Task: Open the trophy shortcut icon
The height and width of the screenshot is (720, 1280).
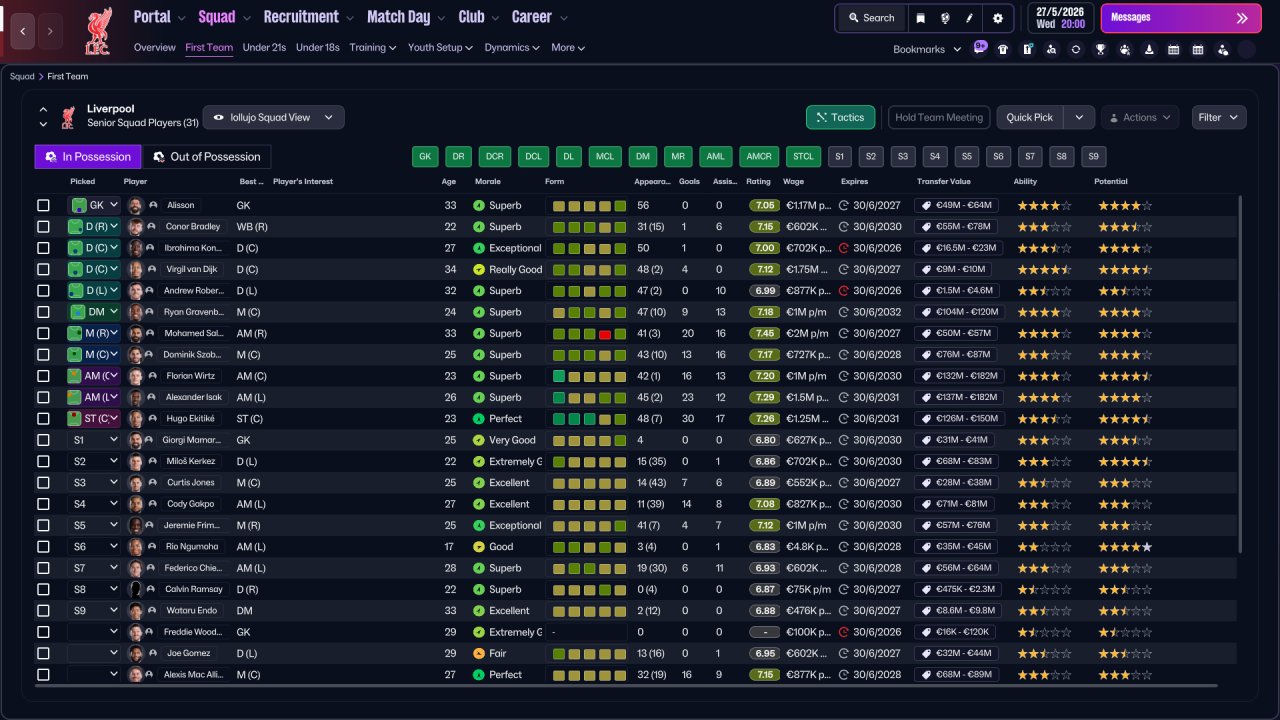Action: click(x=1100, y=49)
